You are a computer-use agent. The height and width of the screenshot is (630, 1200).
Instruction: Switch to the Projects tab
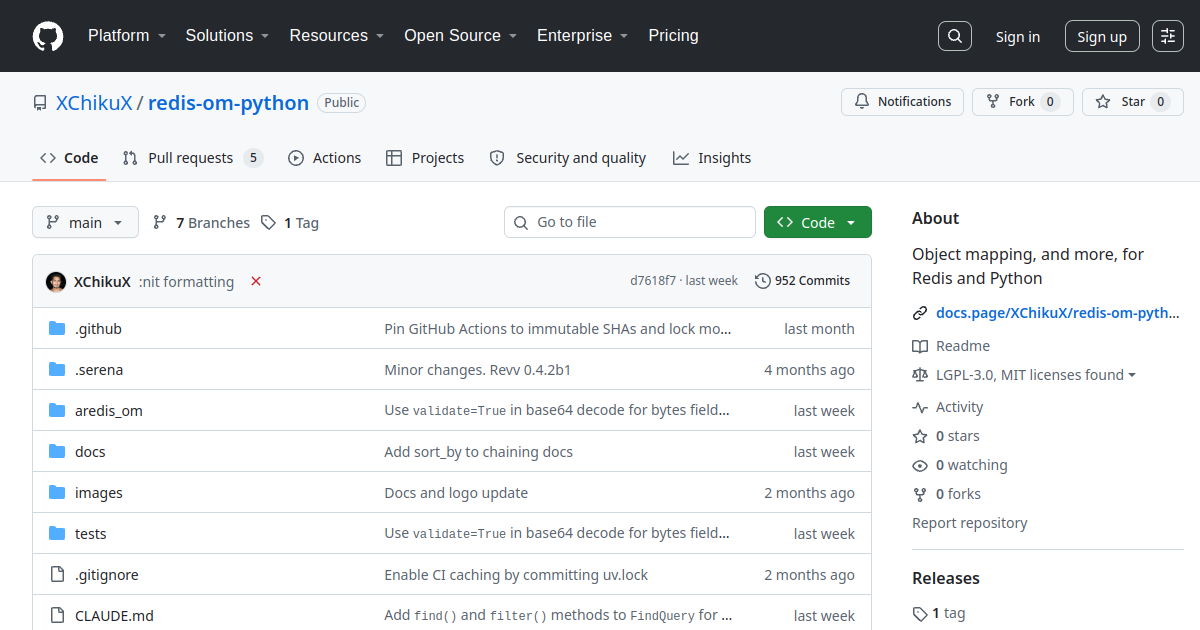click(x=425, y=158)
